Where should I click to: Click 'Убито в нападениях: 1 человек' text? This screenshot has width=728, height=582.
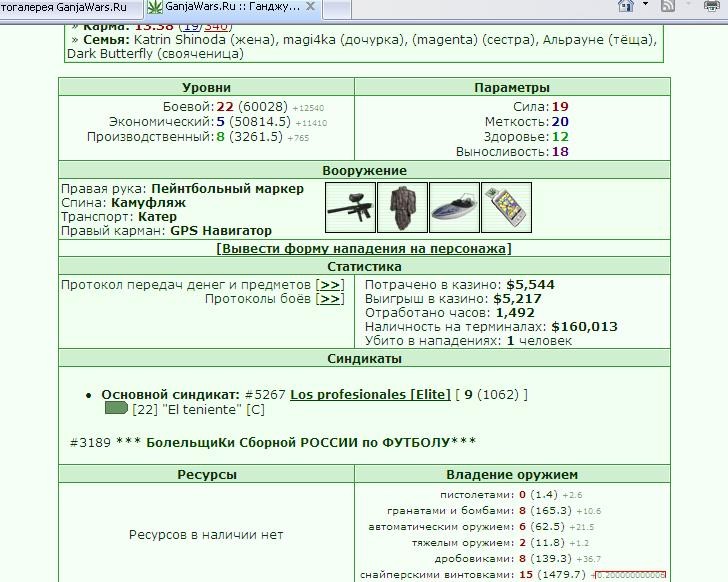tap(468, 341)
